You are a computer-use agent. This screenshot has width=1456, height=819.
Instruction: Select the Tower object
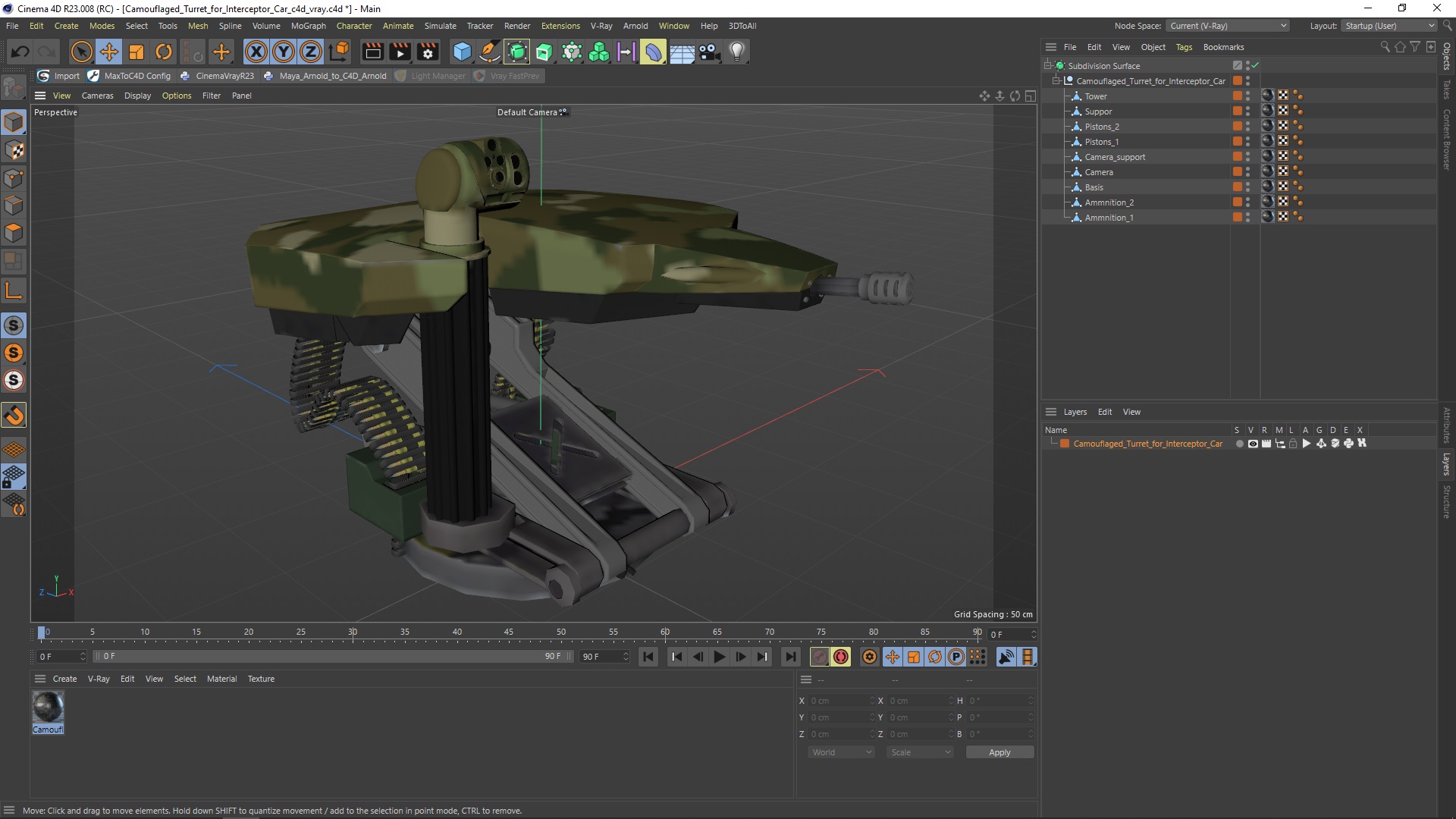pyautogui.click(x=1096, y=96)
